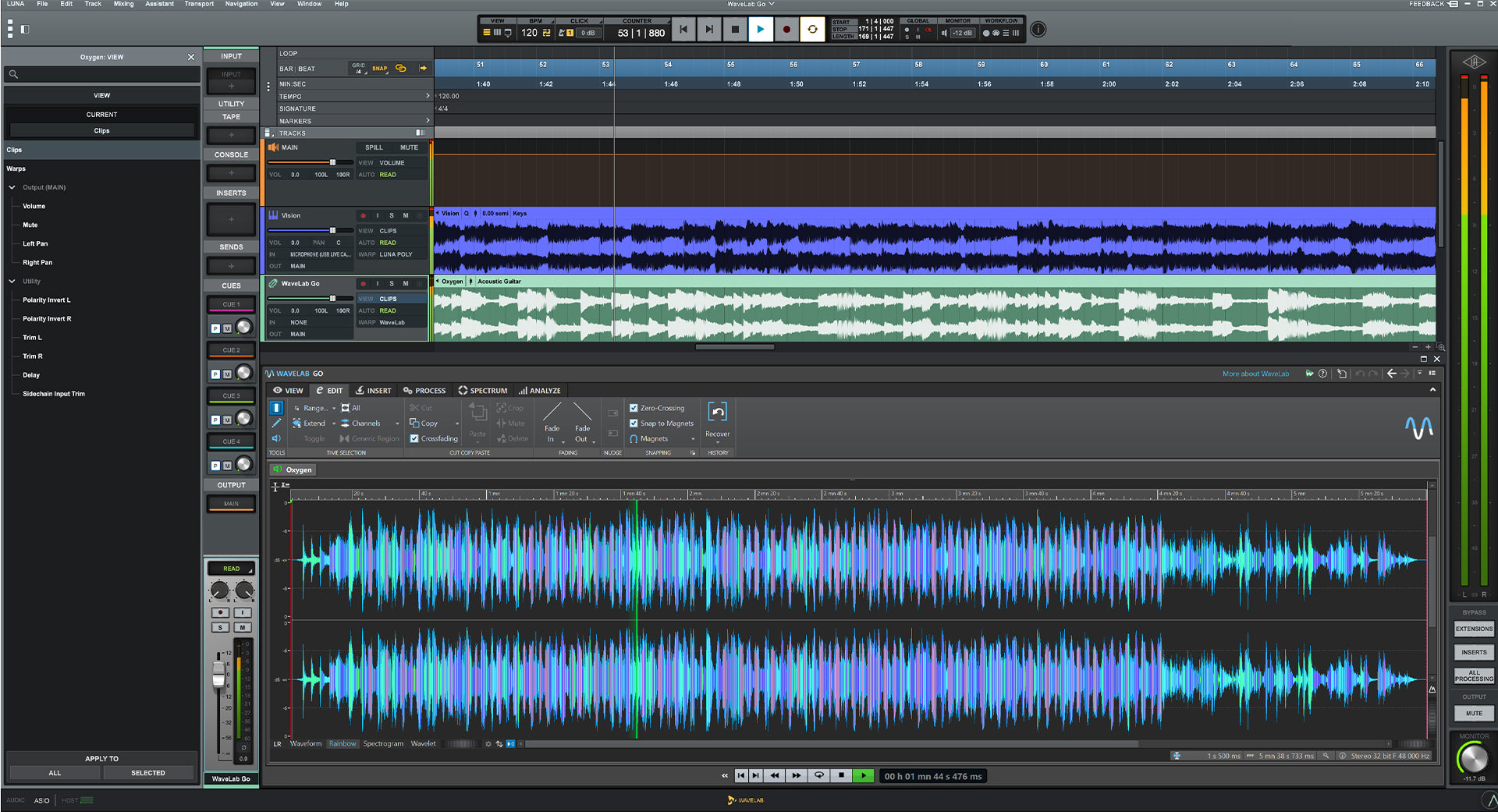Click the LUNA play button
The image size is (1498, 812).
tap(761, 30)
